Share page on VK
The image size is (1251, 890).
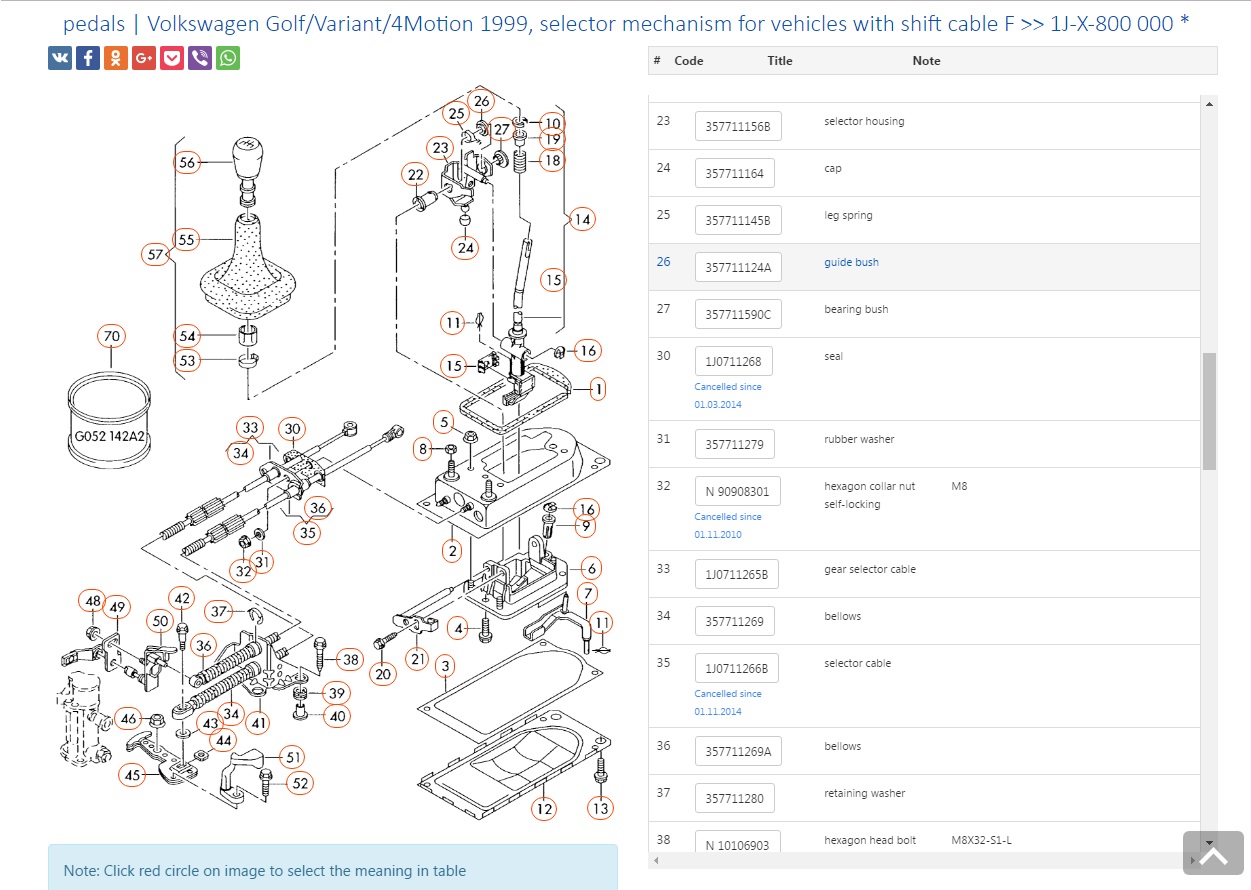[60, 58]
